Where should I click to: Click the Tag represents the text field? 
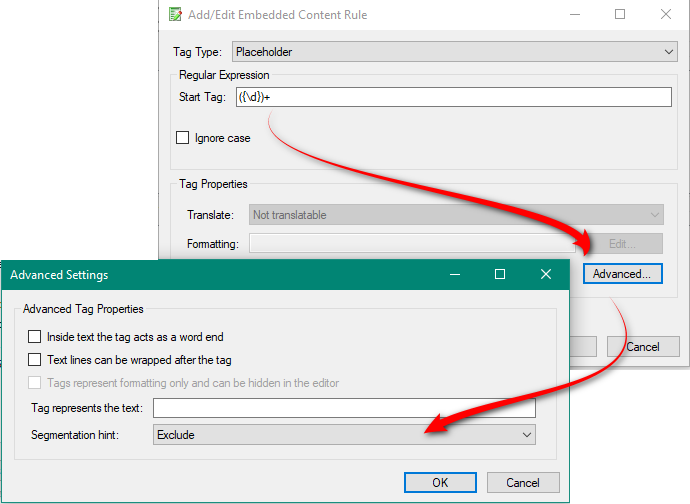(x=344, y=408)
